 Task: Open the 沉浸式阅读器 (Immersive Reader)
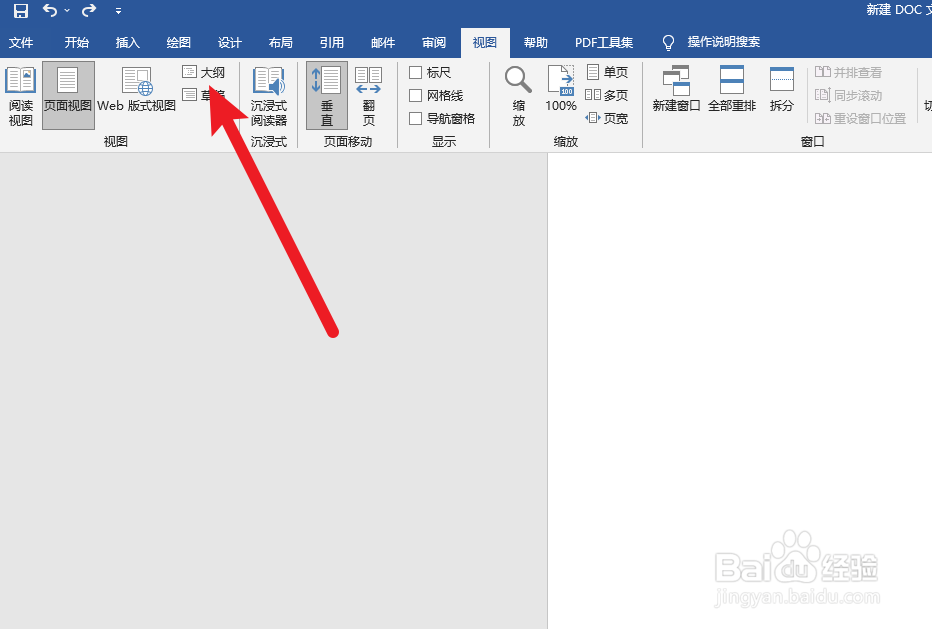click(x=268, y=94)
